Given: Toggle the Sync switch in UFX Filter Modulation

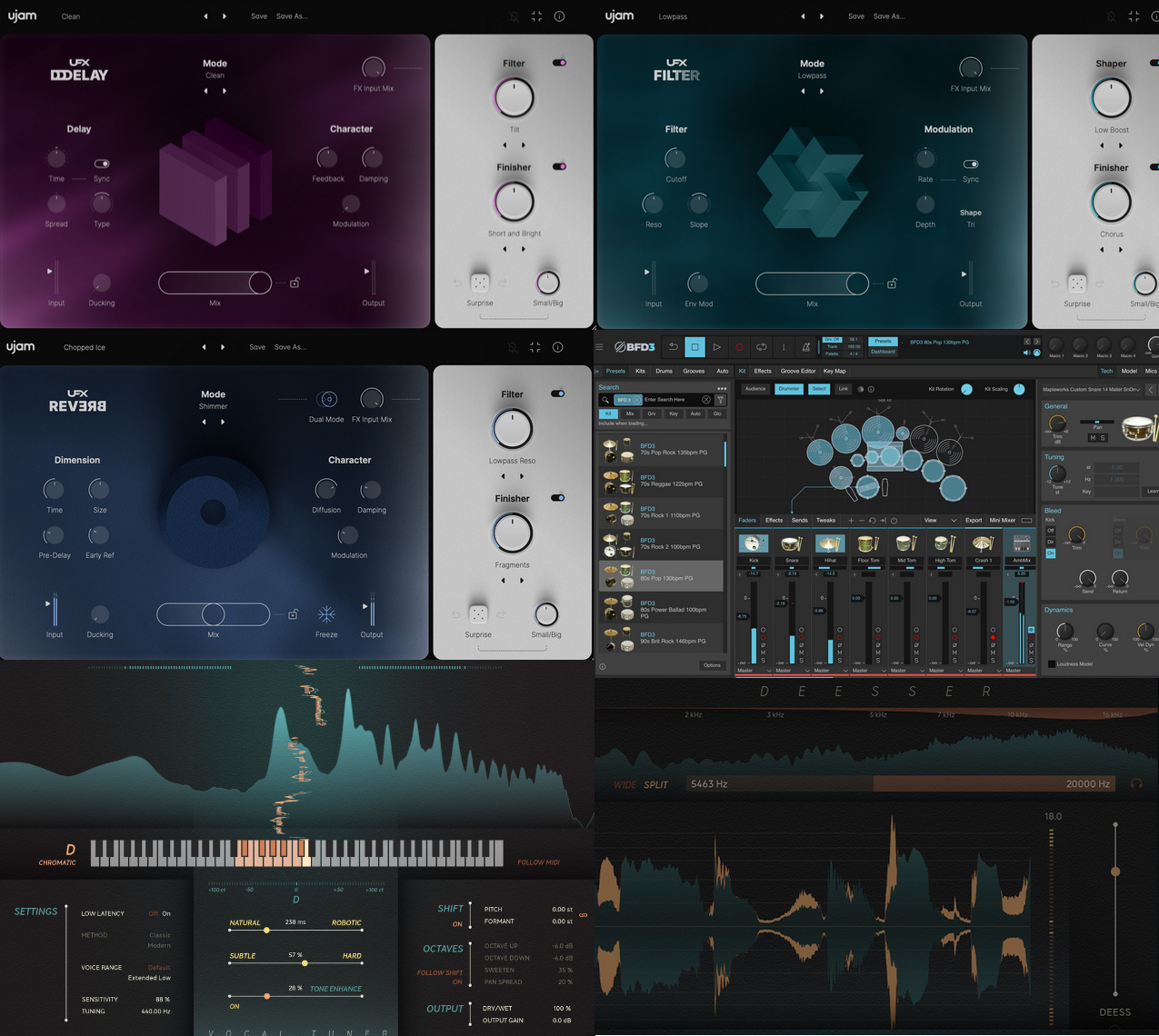Looking at the screenshot, I should click(971, 164).
